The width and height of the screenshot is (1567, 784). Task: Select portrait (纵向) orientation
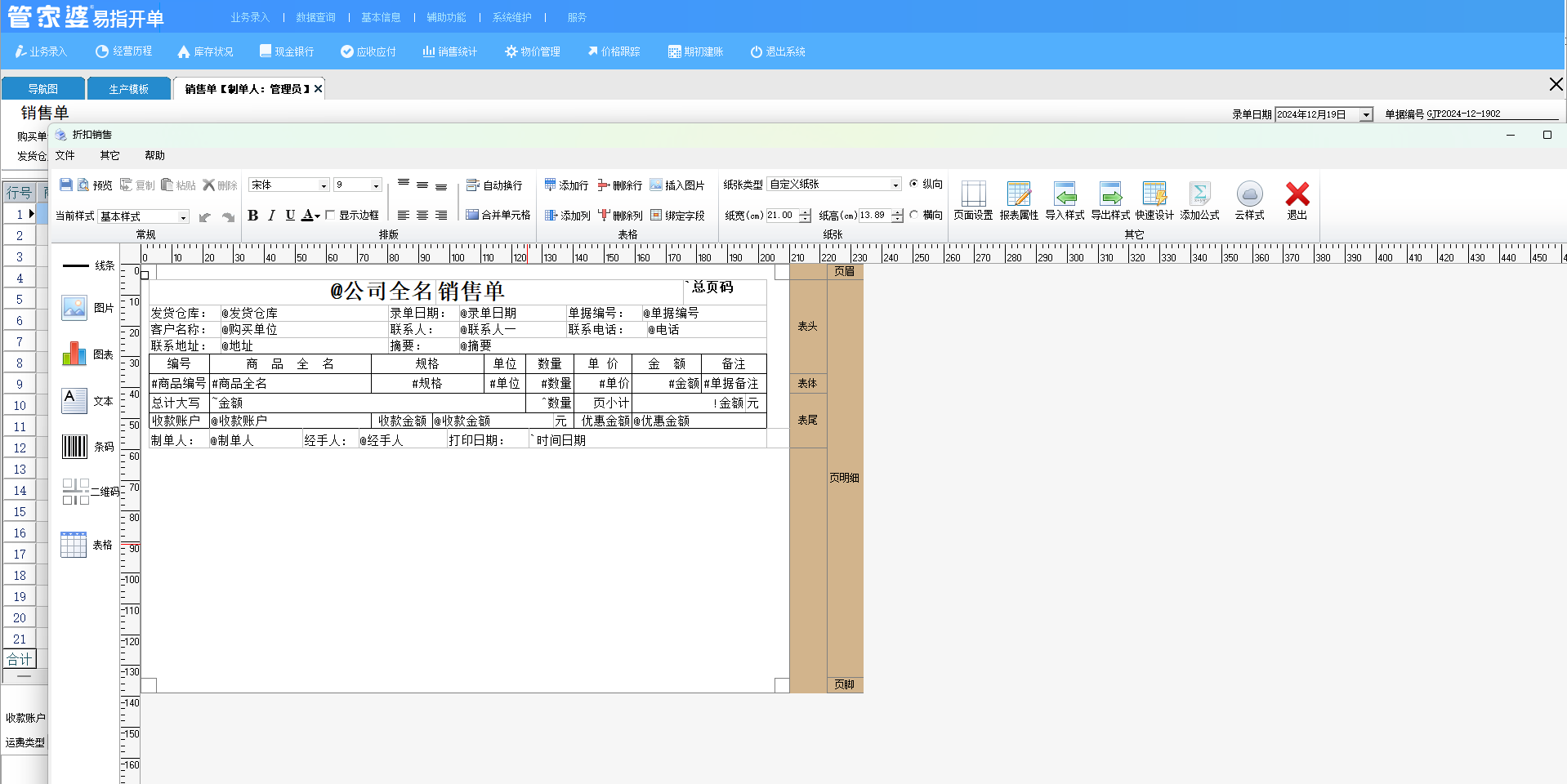click(913, 184)
